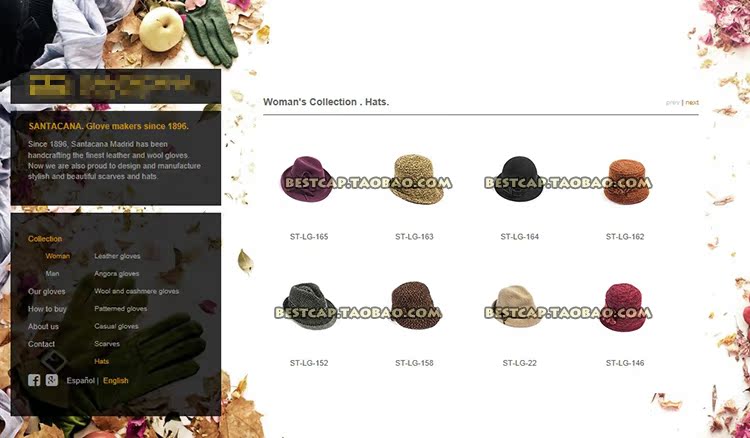View the straw hat ST-LG-163
This screenshot has width=750, height=438.
coord(415,179)
